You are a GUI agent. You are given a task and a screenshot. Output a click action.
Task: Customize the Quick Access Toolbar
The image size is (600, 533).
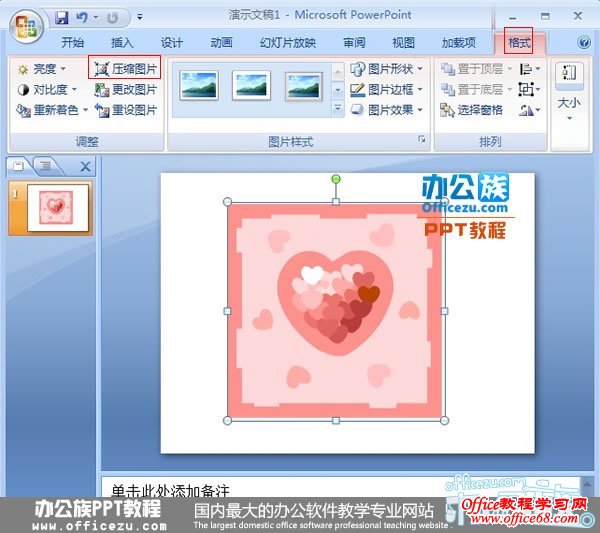140,17
